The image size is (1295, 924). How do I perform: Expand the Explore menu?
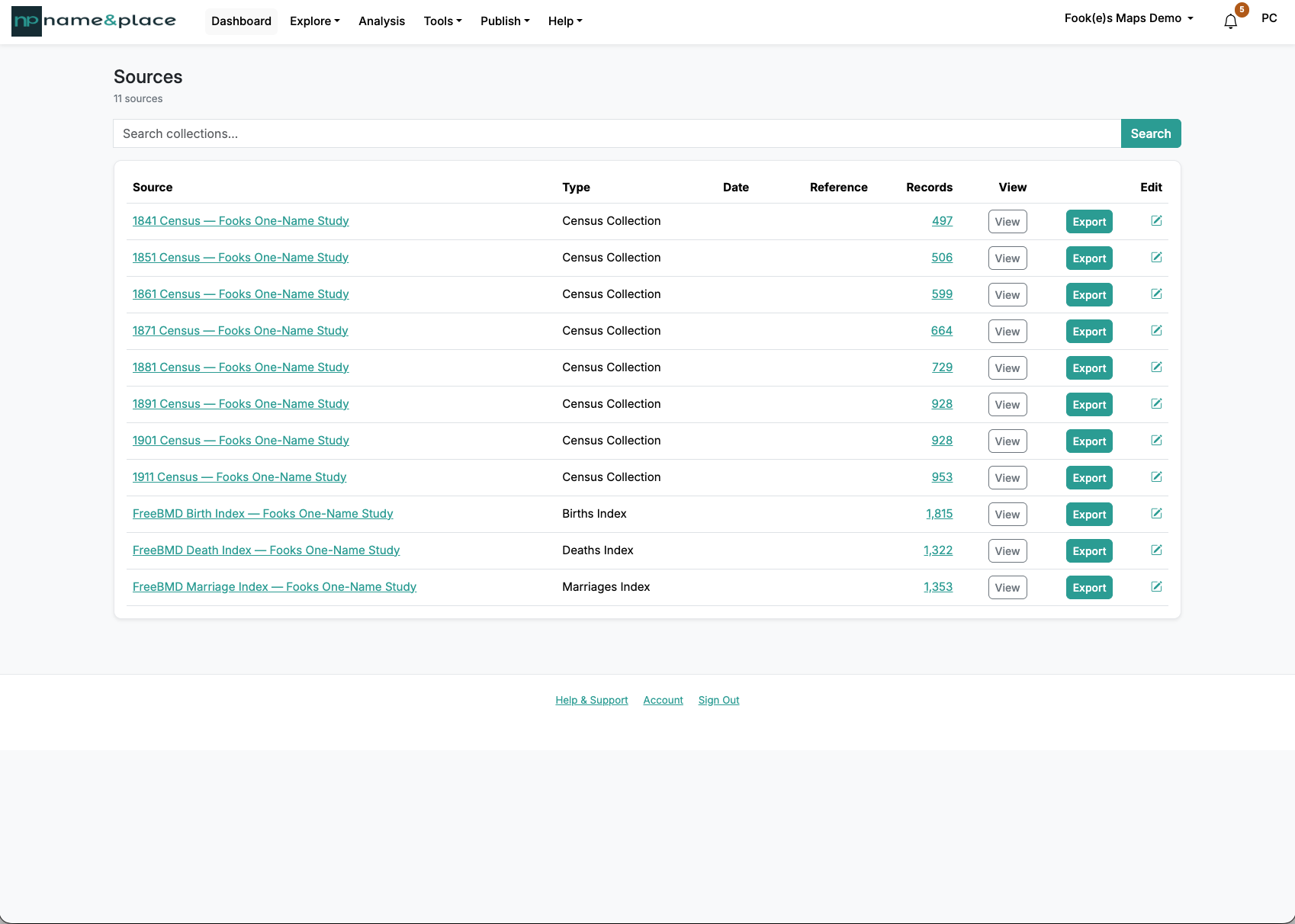(315, 21)
